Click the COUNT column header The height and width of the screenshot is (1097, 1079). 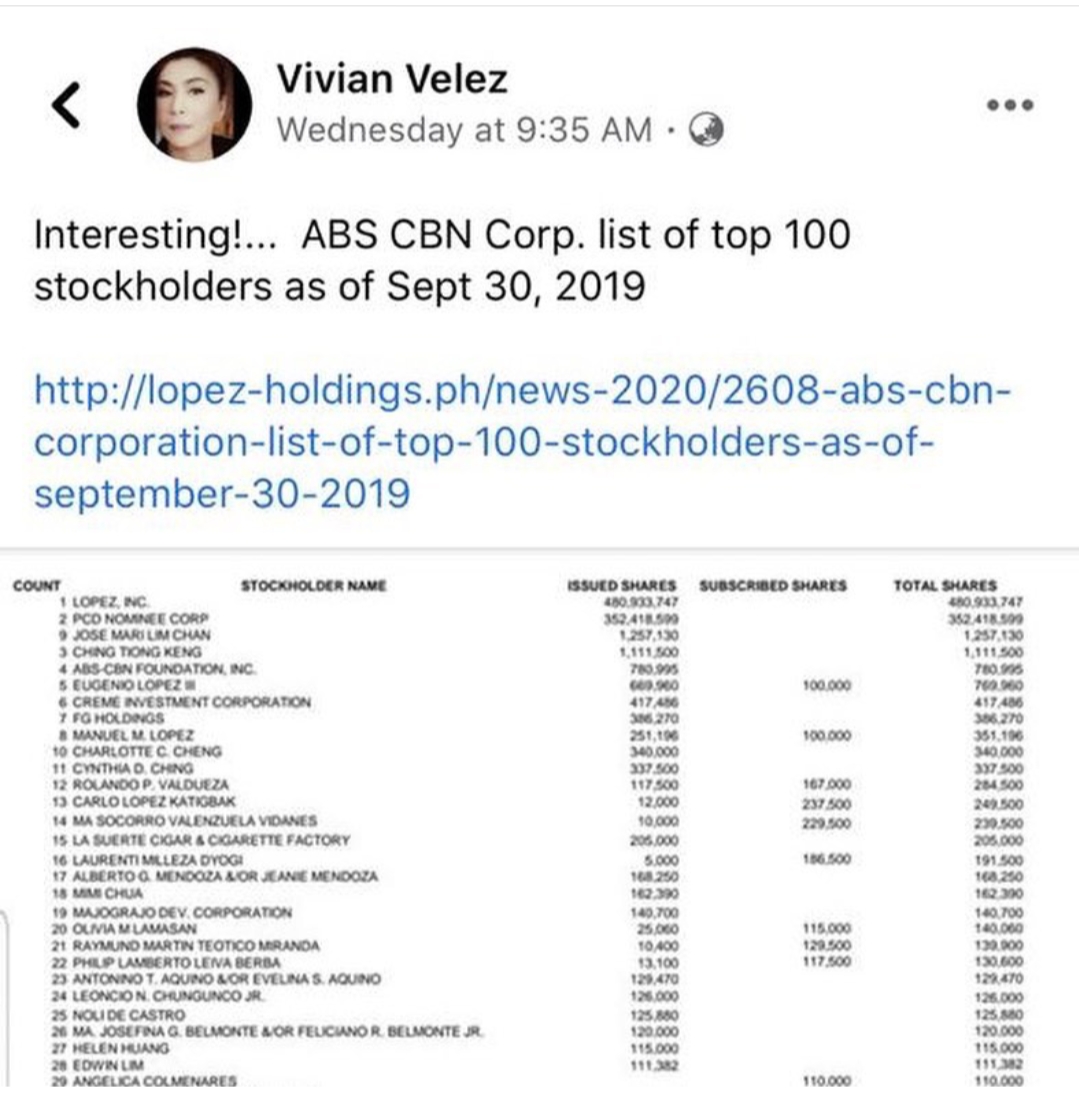coord(37,586)
